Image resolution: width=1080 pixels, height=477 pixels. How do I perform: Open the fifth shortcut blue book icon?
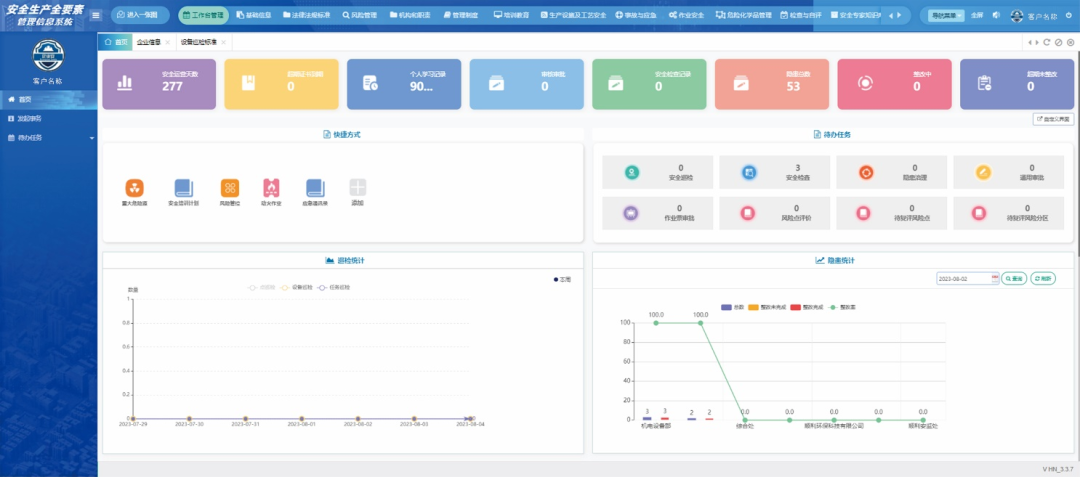(x=315, y=188)
